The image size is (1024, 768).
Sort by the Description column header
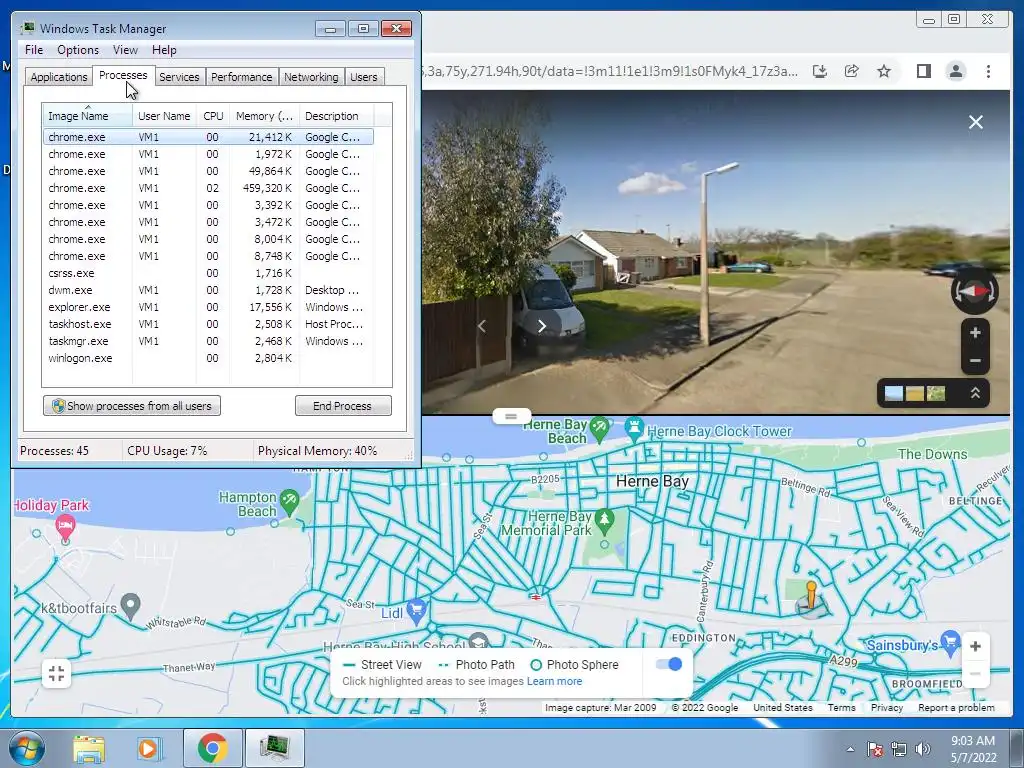pos(336,116)
